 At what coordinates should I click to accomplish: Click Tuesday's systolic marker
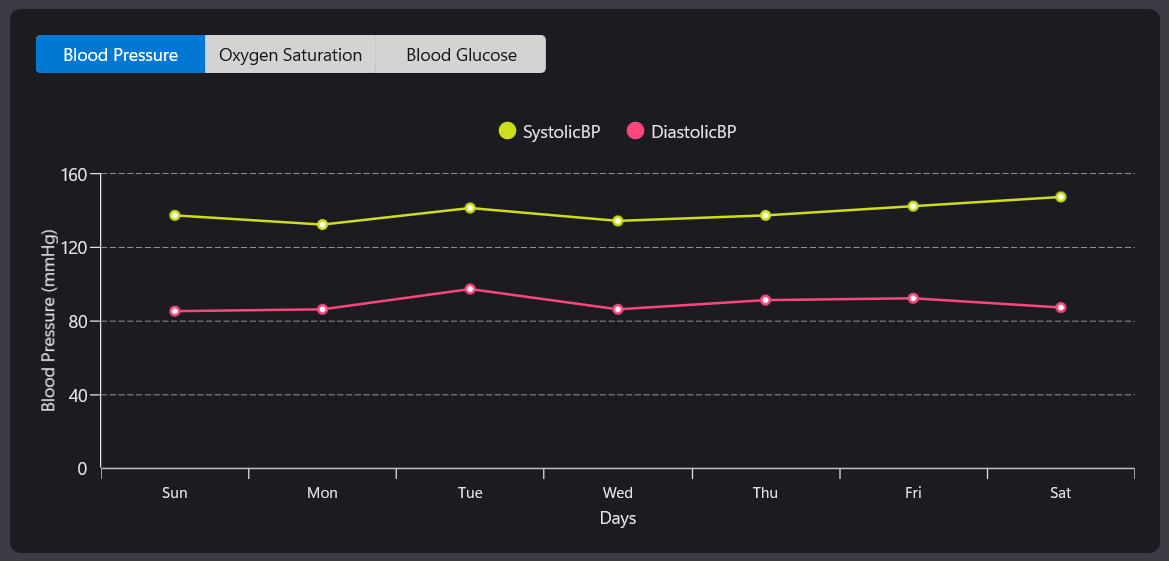tap(470, 208)
